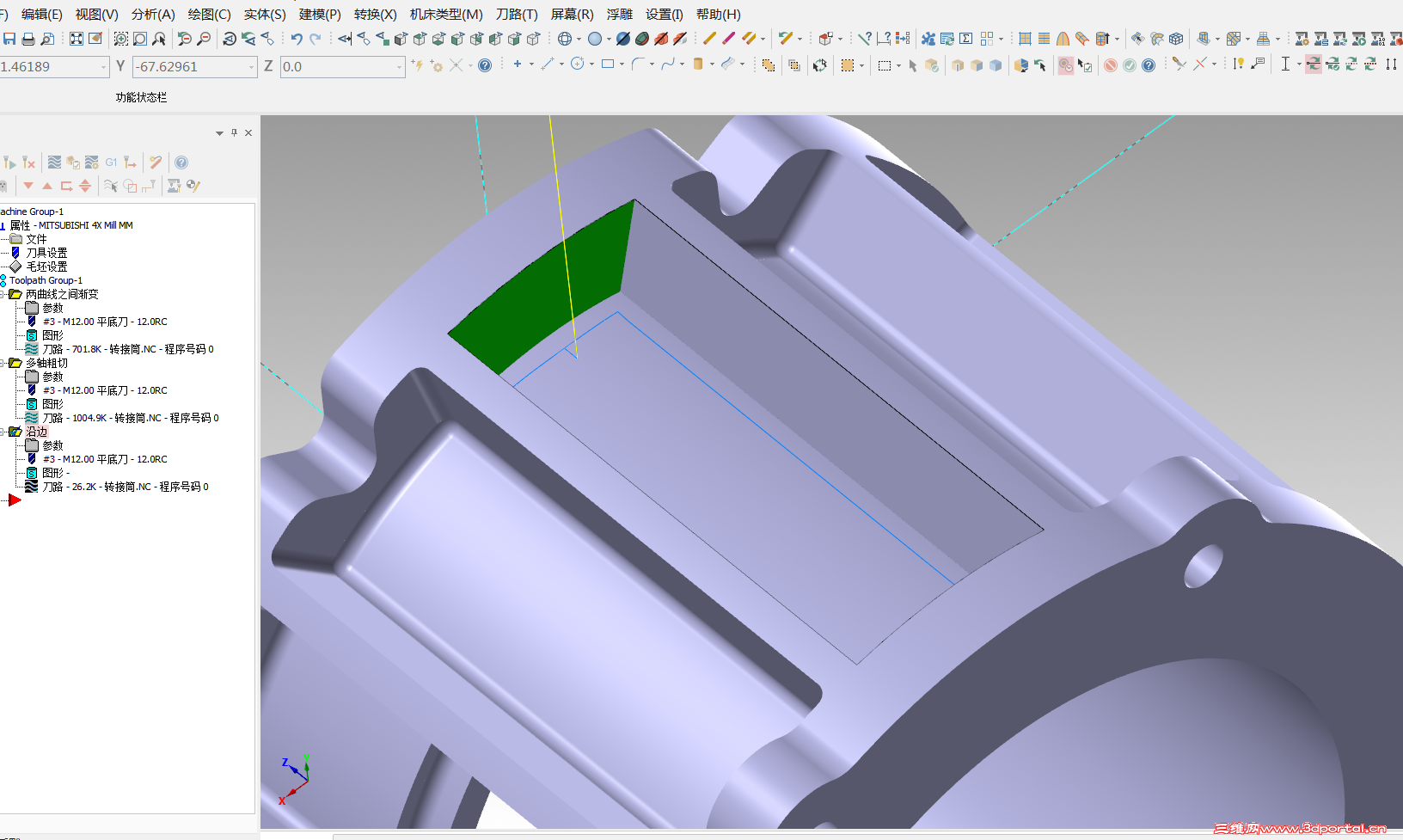Collapse the 沿边 operation

pyautogui.click(x=3, y=432)
